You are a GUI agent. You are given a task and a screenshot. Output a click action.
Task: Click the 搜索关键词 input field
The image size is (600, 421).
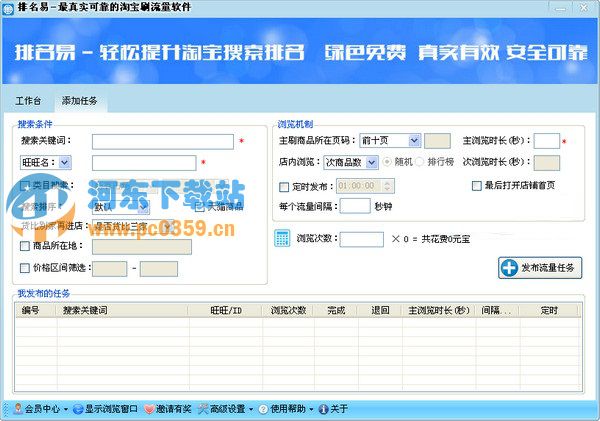tap(163, 142)
